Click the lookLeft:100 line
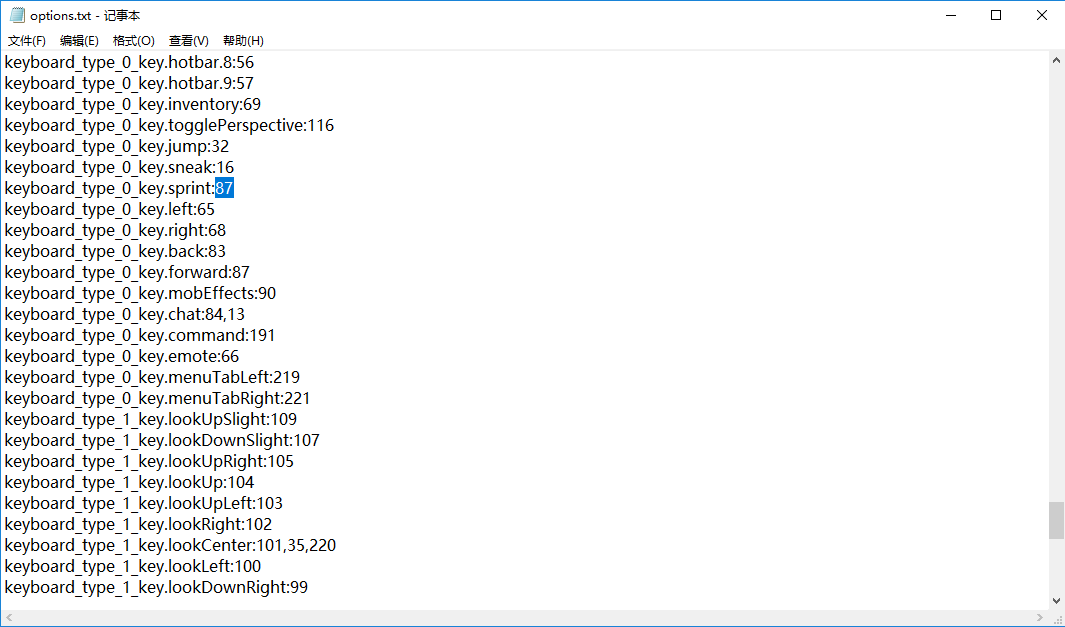 pyautogui.click(x=132, y=567)
